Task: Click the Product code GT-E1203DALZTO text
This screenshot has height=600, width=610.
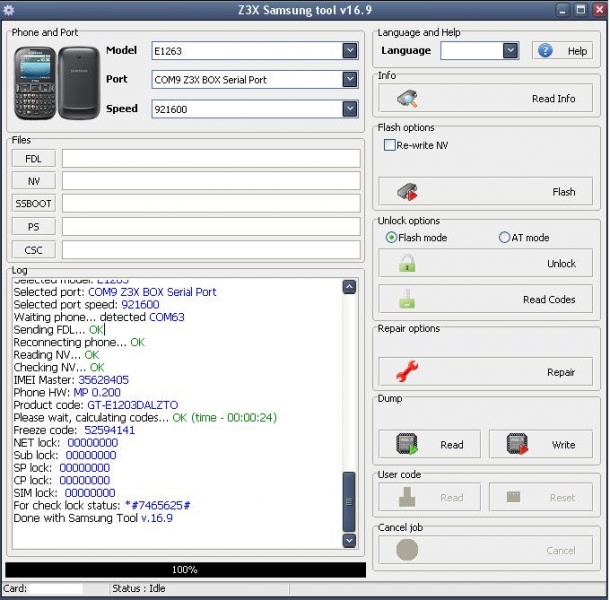Action: pos(133,405)
